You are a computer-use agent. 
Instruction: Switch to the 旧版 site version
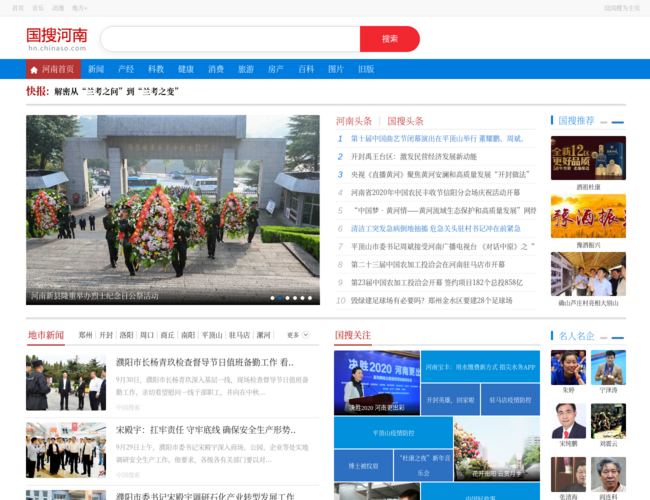[x=366, y=69]
